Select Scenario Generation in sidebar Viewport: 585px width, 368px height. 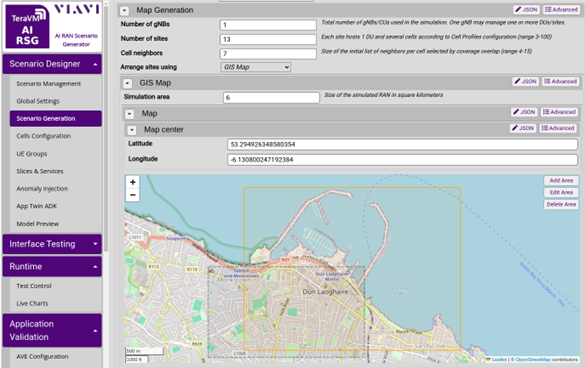(x=56, y=118)
